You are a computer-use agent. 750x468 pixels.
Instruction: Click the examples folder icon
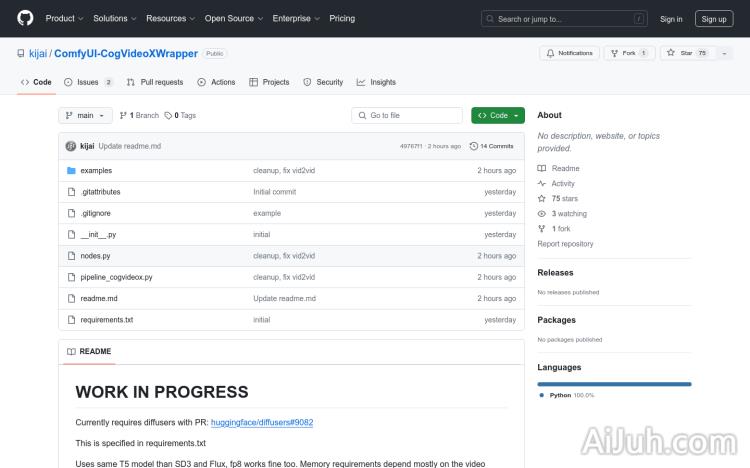[71, 171]
